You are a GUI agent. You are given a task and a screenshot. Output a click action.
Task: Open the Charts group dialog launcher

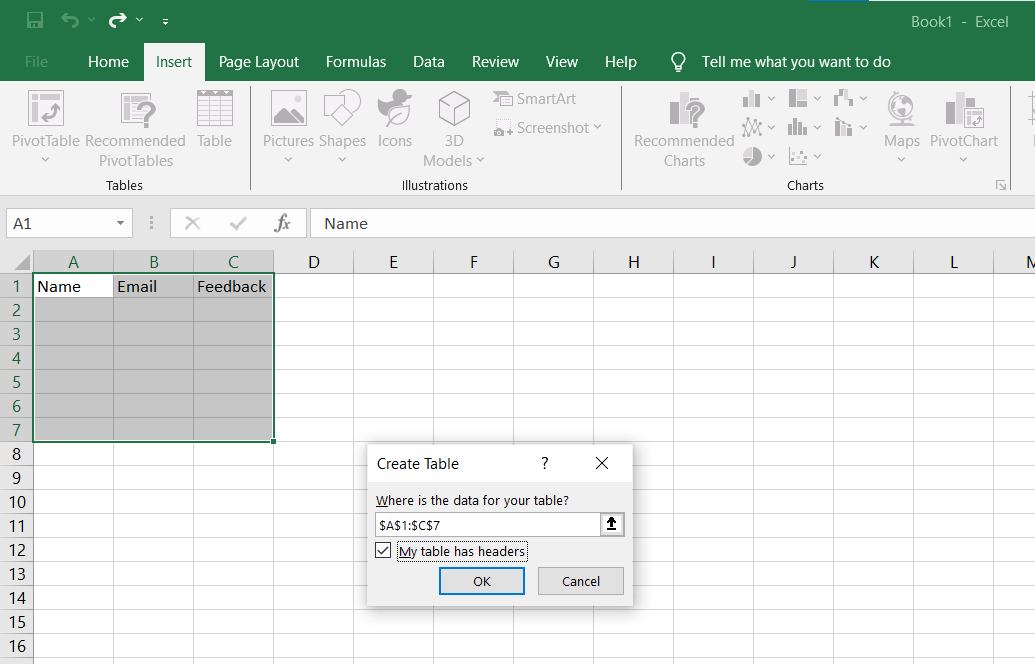pyautogui.click(x=1001, y=185)
